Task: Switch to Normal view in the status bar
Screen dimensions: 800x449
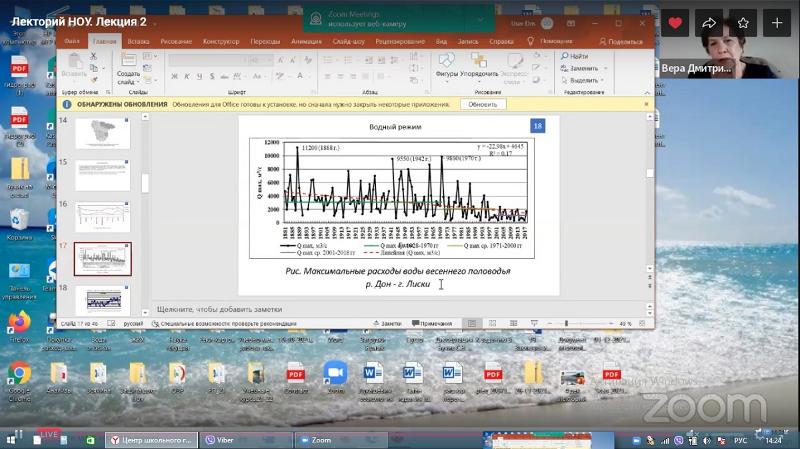Action: pyautogui.click(x=471, y=324)
